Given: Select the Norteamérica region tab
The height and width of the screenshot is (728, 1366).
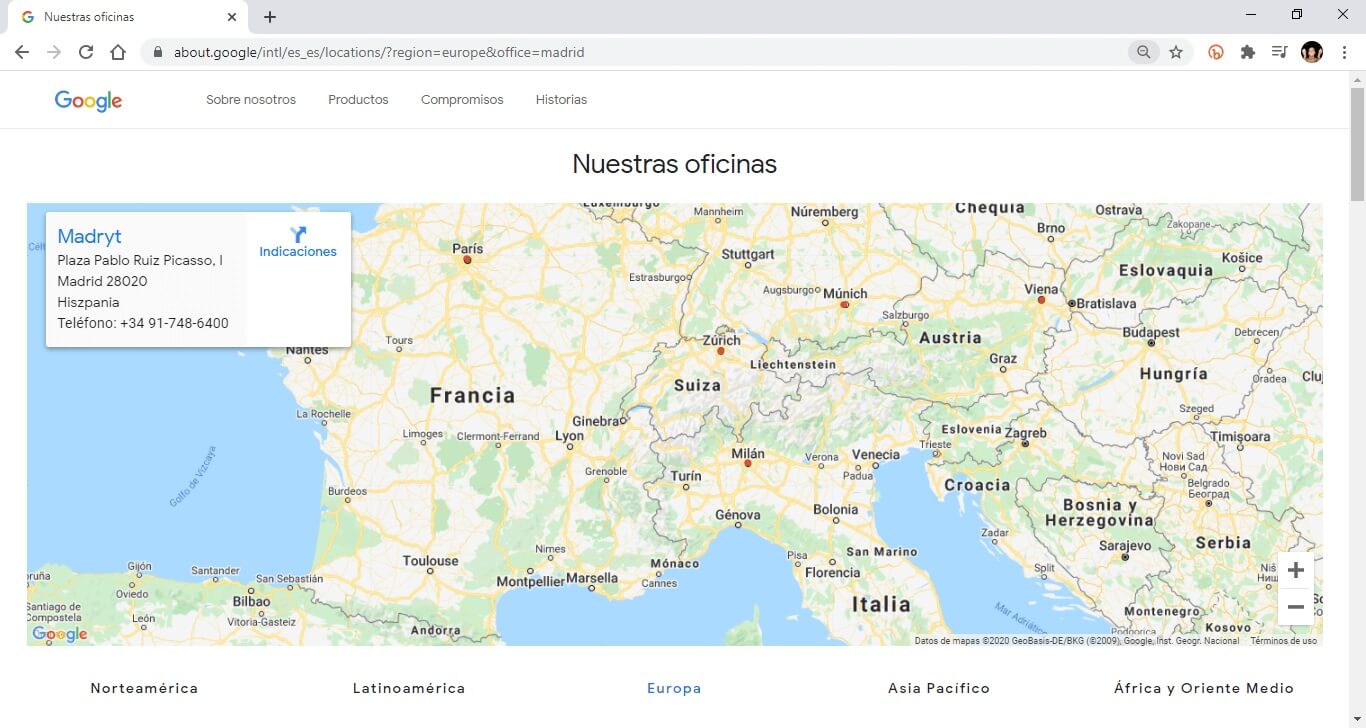Looking at the screenshot, I should coord(144,688).
